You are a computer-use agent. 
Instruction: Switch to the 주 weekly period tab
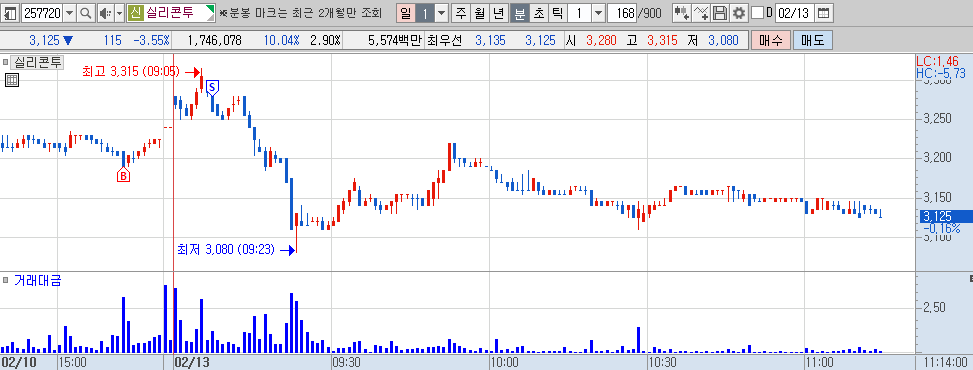[460, 12]
